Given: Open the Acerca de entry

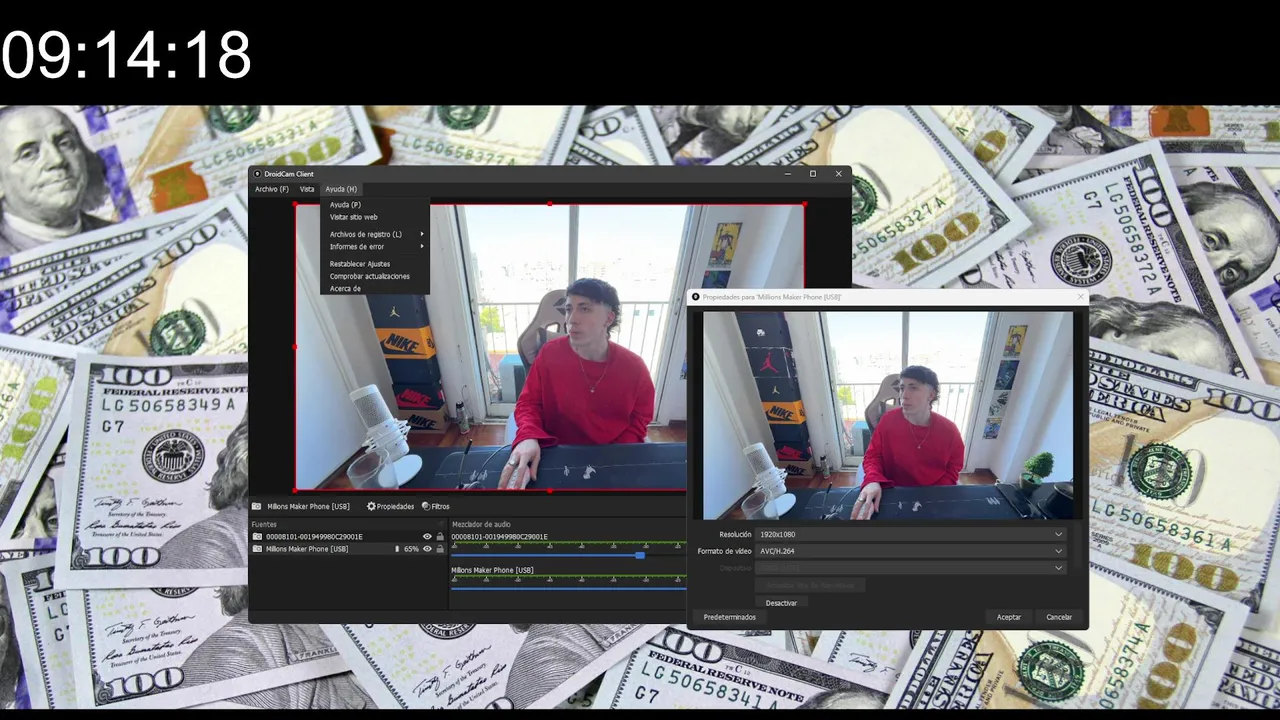Looking at the screenshot, I should (375, 288).
